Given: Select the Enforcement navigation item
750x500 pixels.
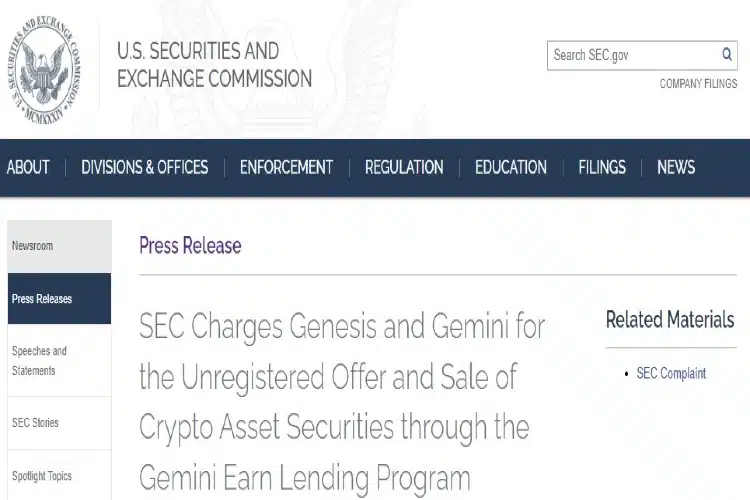Looking at the screenshot, I should [x=287, y=167].
